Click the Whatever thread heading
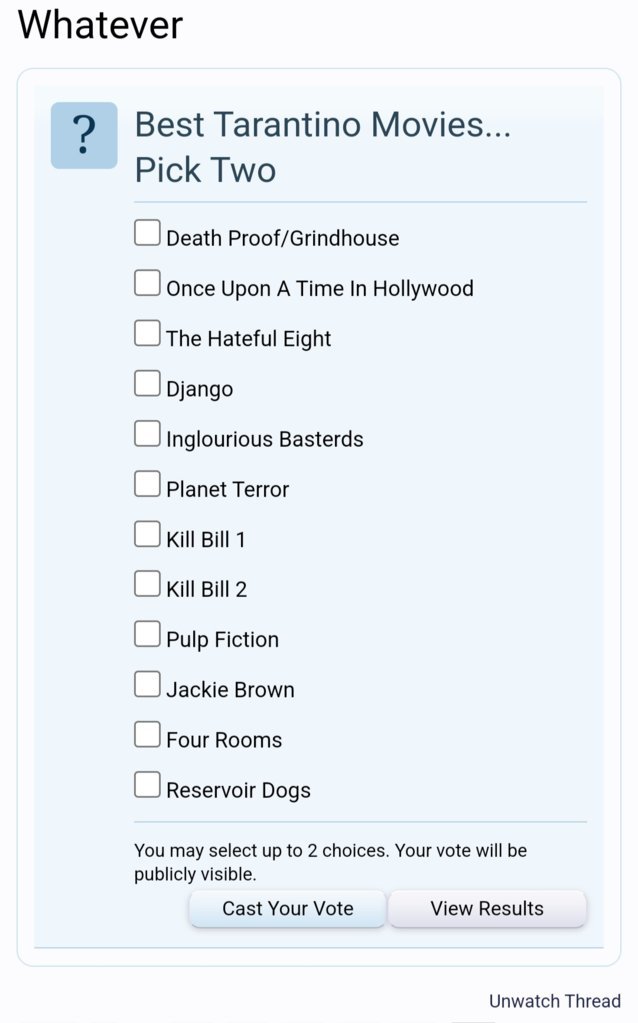 pos(100,25)
